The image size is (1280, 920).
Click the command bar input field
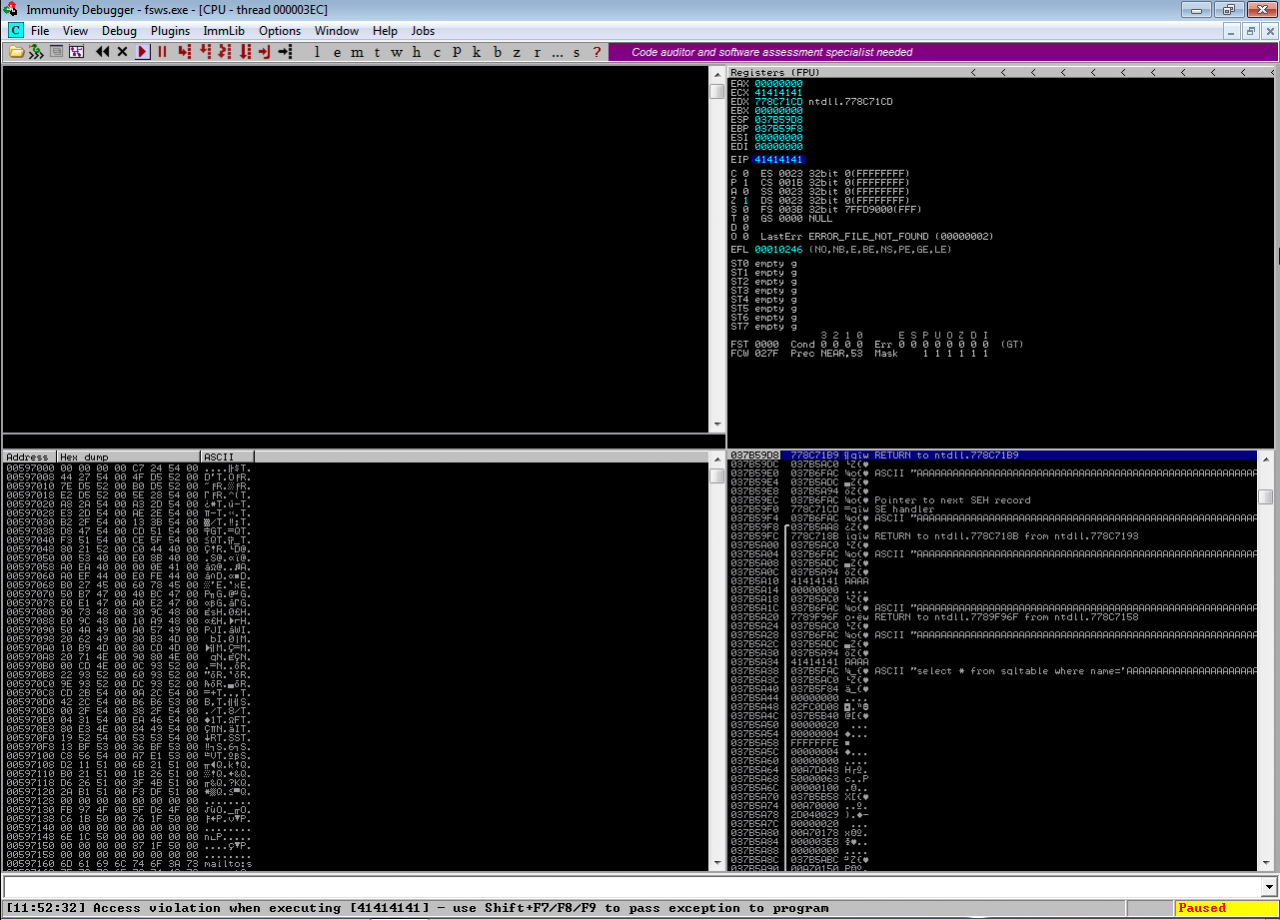tap(630, 887)
